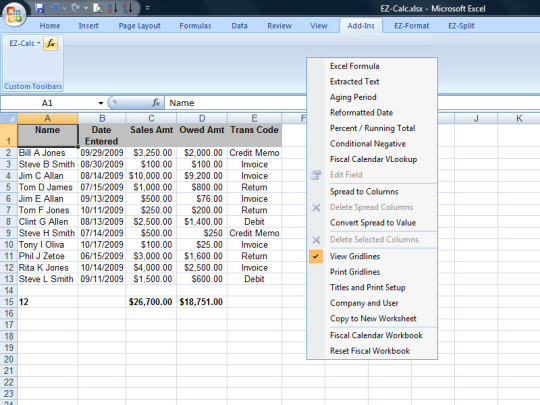Select the Add-Ins tab
Image resolution: width=540 pixels, height=405 pixels.
(361, 26)
